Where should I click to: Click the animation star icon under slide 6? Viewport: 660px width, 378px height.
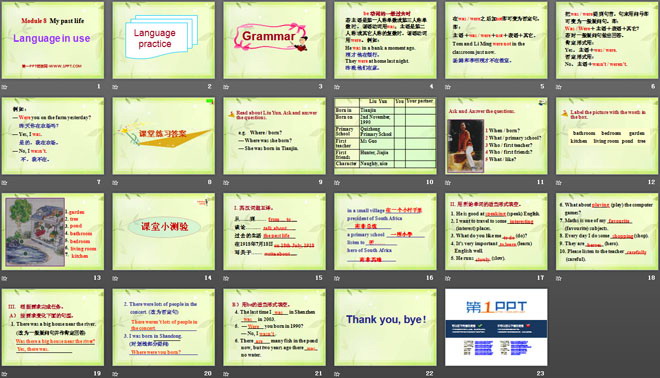point(559,87)
